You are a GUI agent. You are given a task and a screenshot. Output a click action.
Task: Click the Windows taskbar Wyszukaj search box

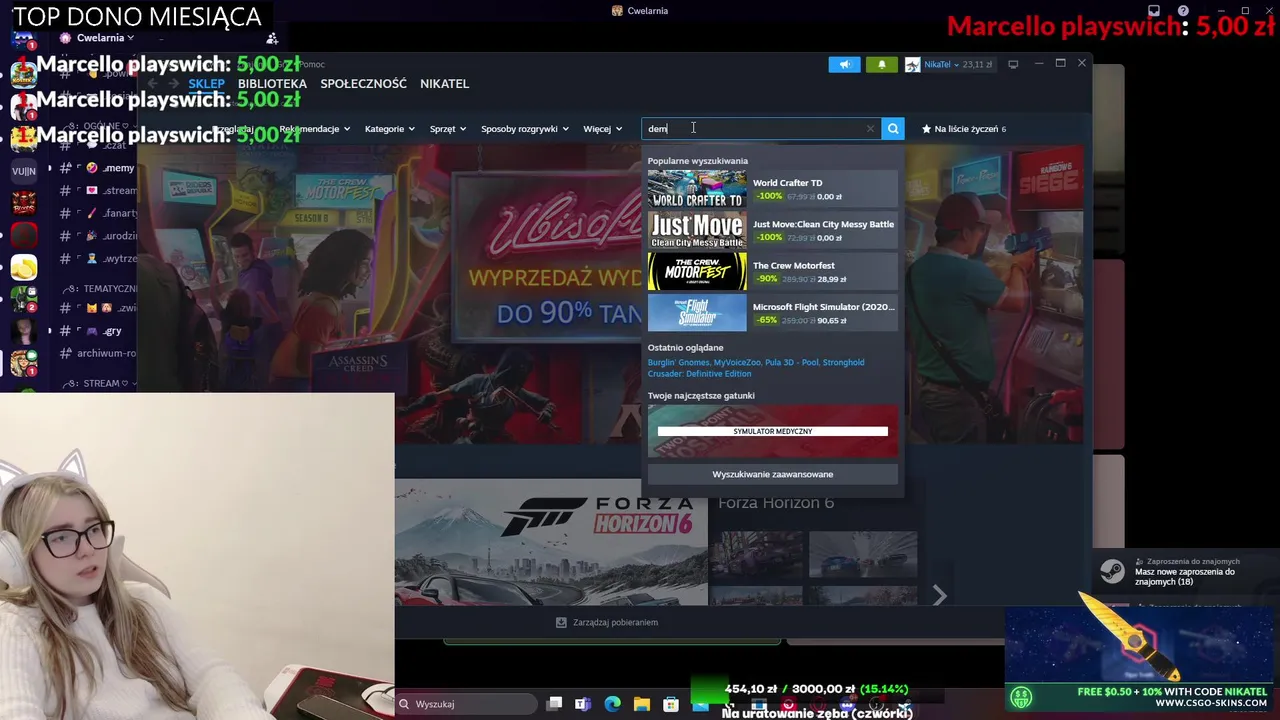[468, 704]
